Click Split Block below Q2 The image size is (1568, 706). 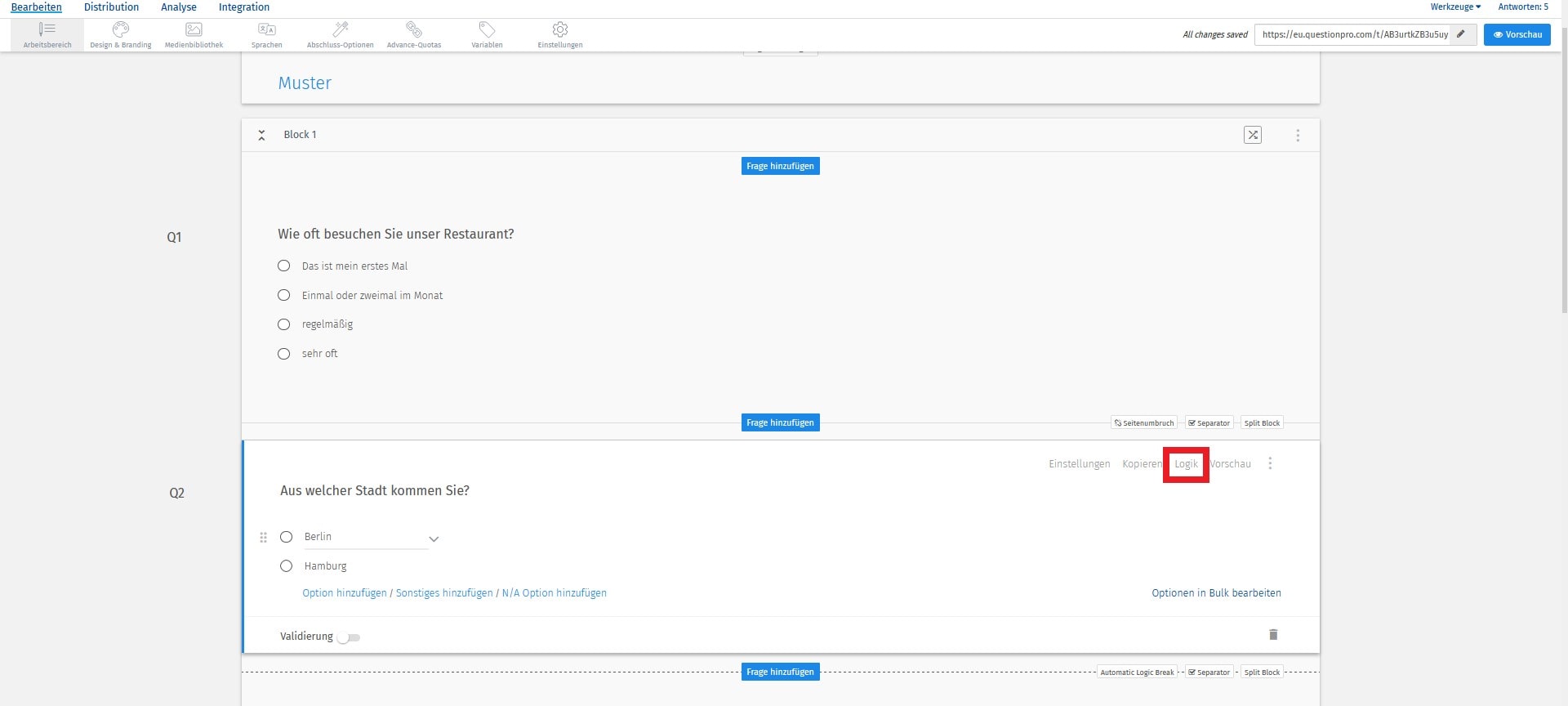[1262, 672]
